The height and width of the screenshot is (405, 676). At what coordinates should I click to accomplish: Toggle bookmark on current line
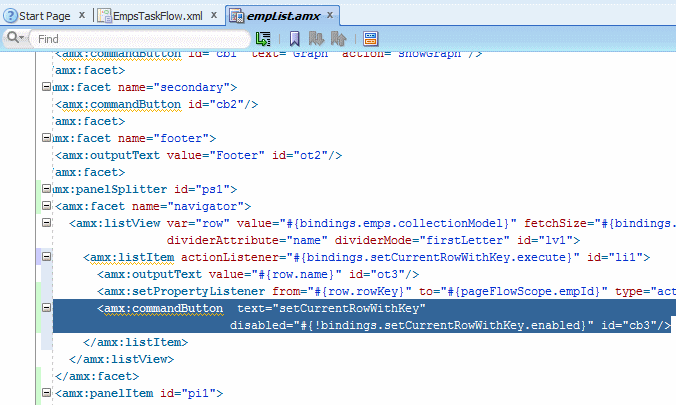[294, 39]
